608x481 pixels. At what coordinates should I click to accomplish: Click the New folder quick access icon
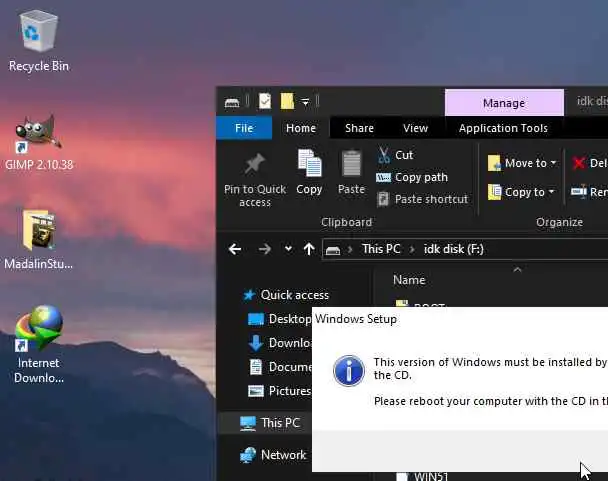coord(287,102)
